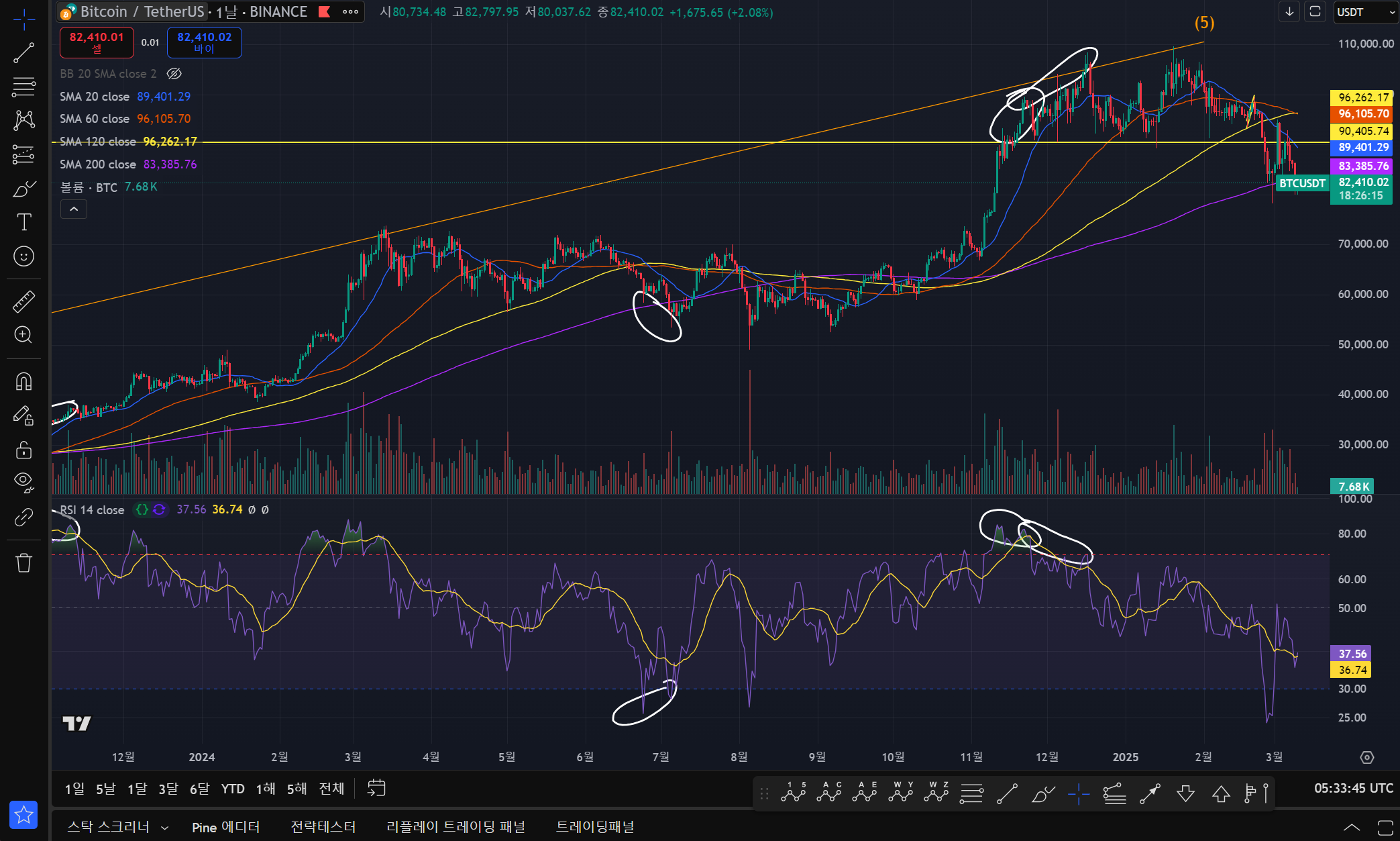Screen dimensions: 1400x841
Task: Open the go-to-date calendar icon
Action: tap(376, 788)
